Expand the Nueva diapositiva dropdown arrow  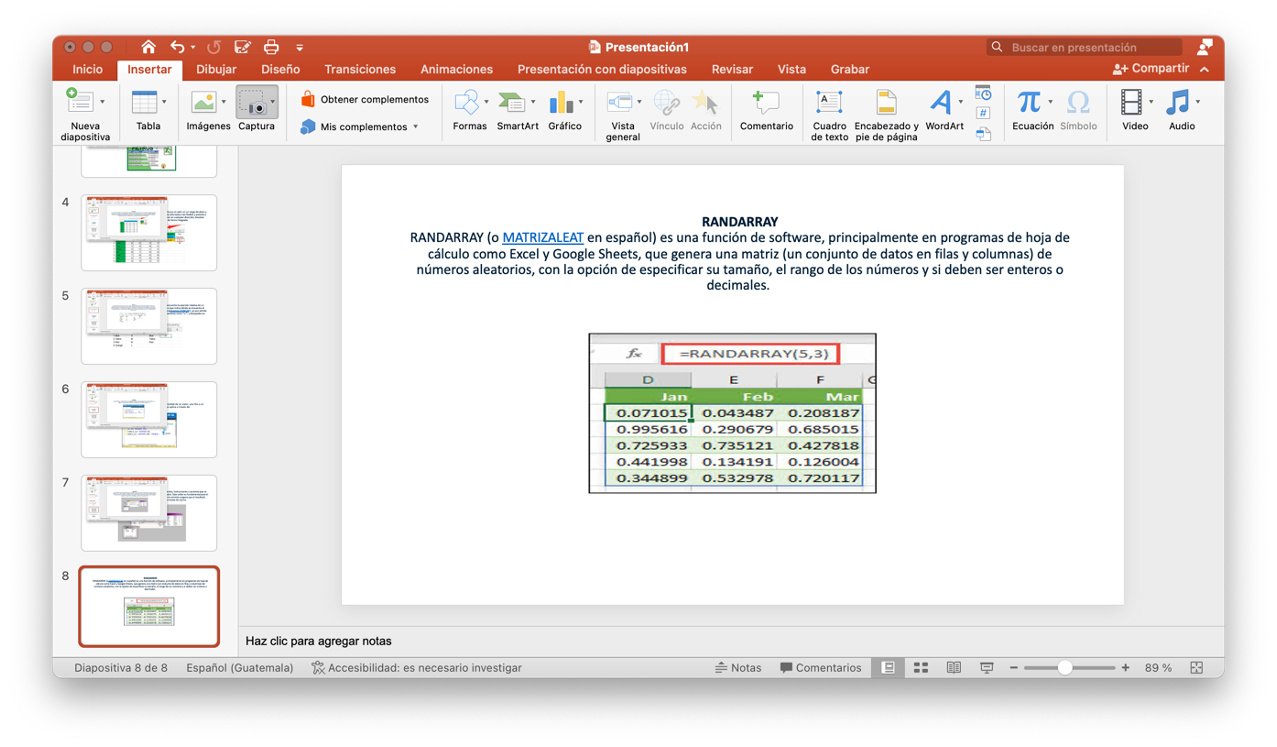(x=102, y=103)
